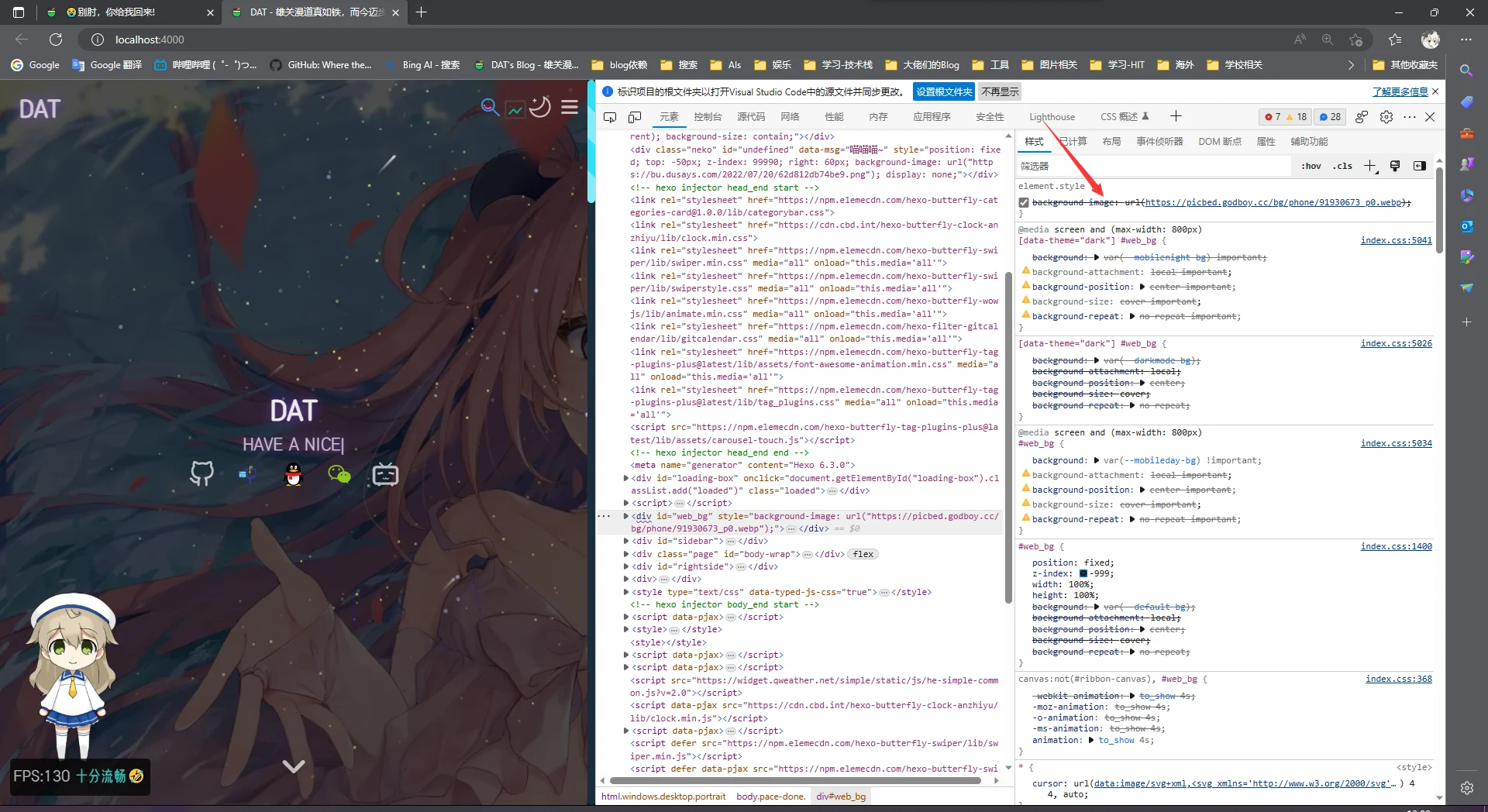Expand the div#rightside node
Screen dimensions: 1488x812
[626, 566]
